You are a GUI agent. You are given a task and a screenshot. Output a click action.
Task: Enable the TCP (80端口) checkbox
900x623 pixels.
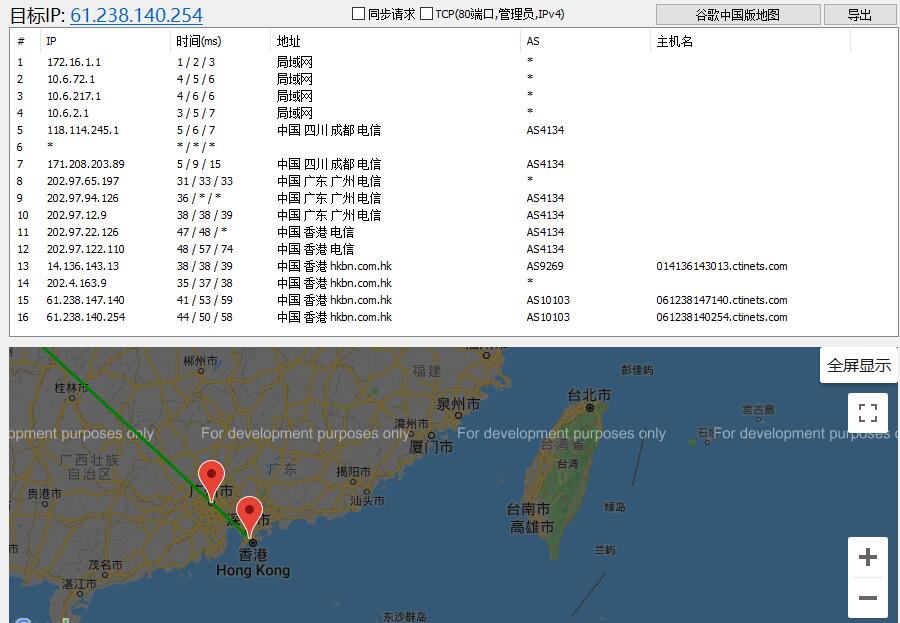pos(426,14)
